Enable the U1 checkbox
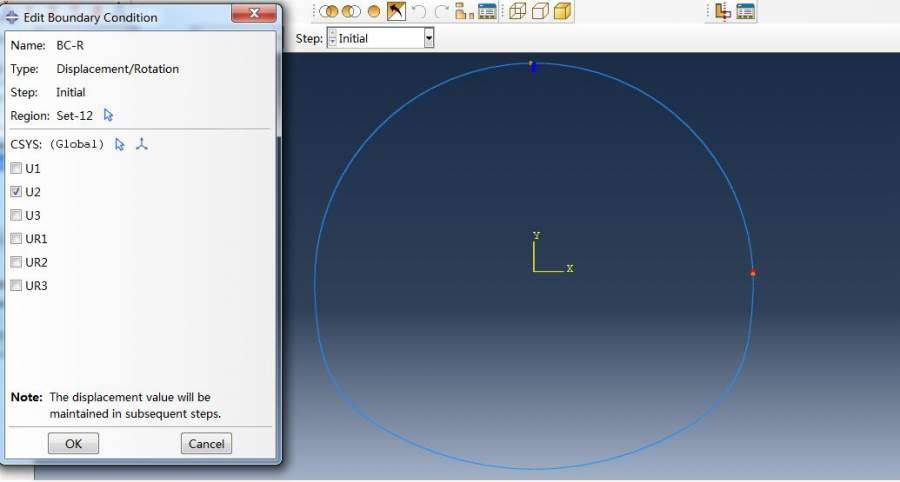The height and width of the screenshot is (482, 900). (16, 168)
